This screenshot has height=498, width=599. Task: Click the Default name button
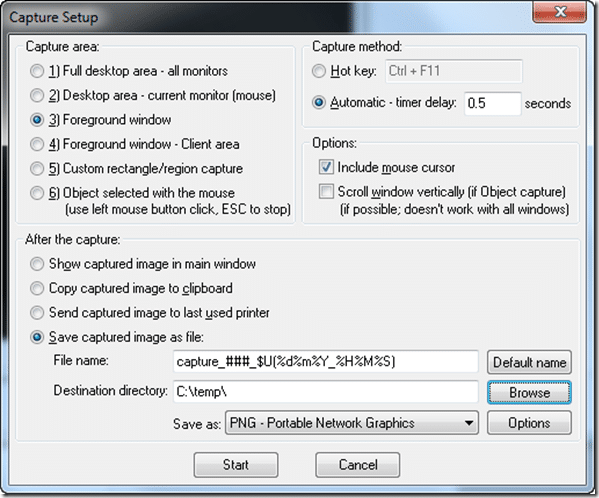click(529, 362)
